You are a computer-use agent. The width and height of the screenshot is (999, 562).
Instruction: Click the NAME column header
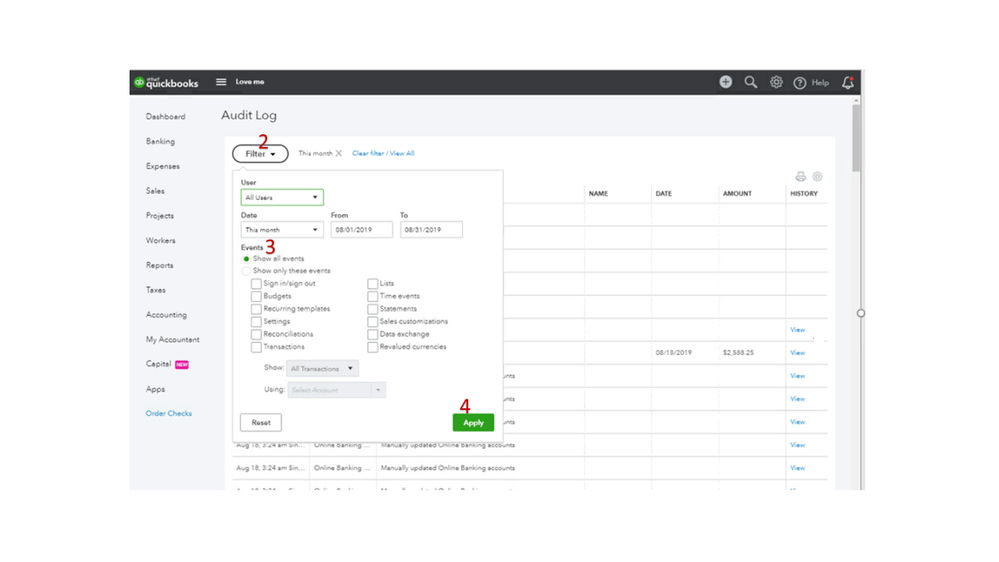coord(598,194)
